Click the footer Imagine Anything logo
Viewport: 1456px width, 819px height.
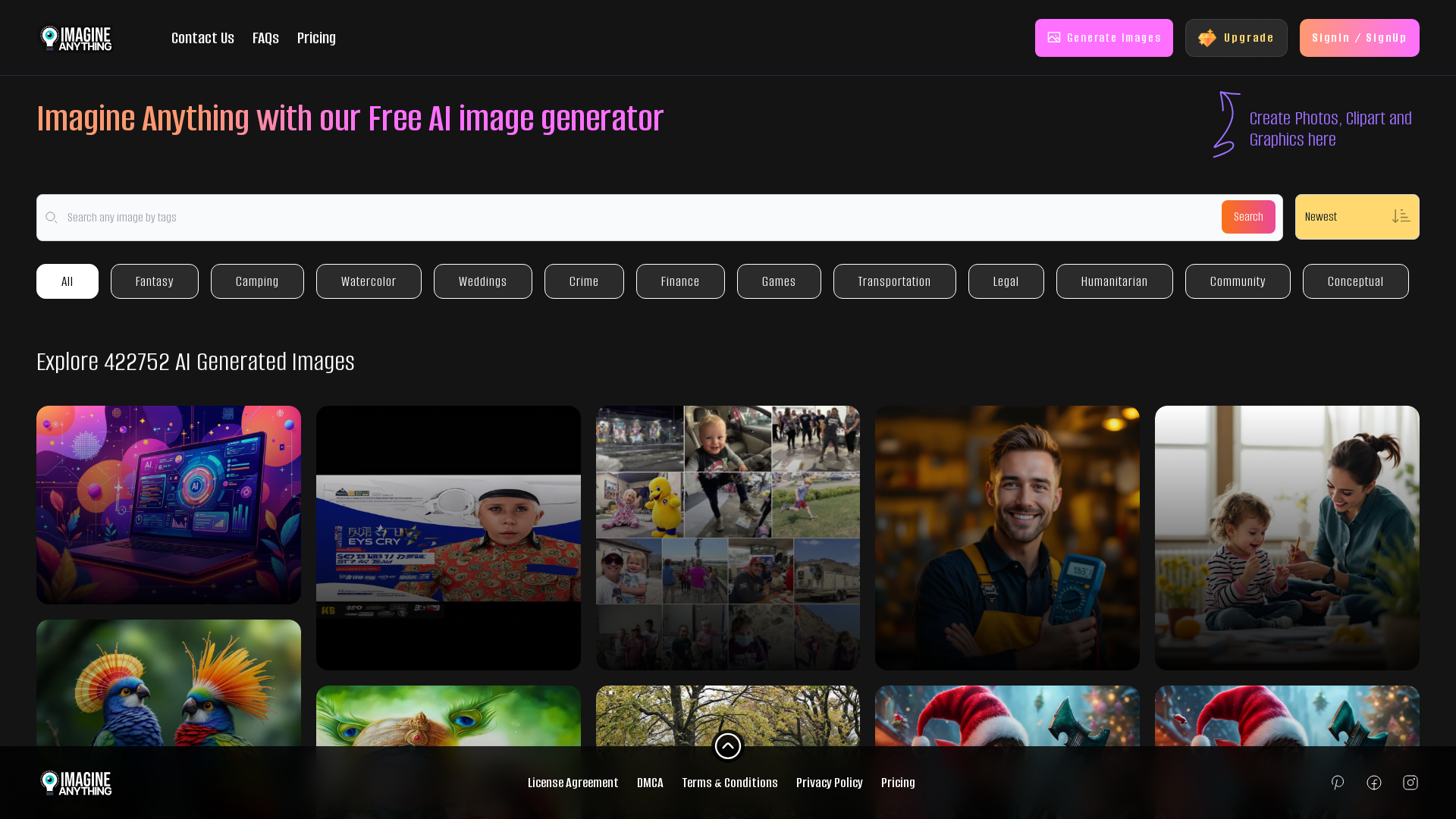(76, 783)
